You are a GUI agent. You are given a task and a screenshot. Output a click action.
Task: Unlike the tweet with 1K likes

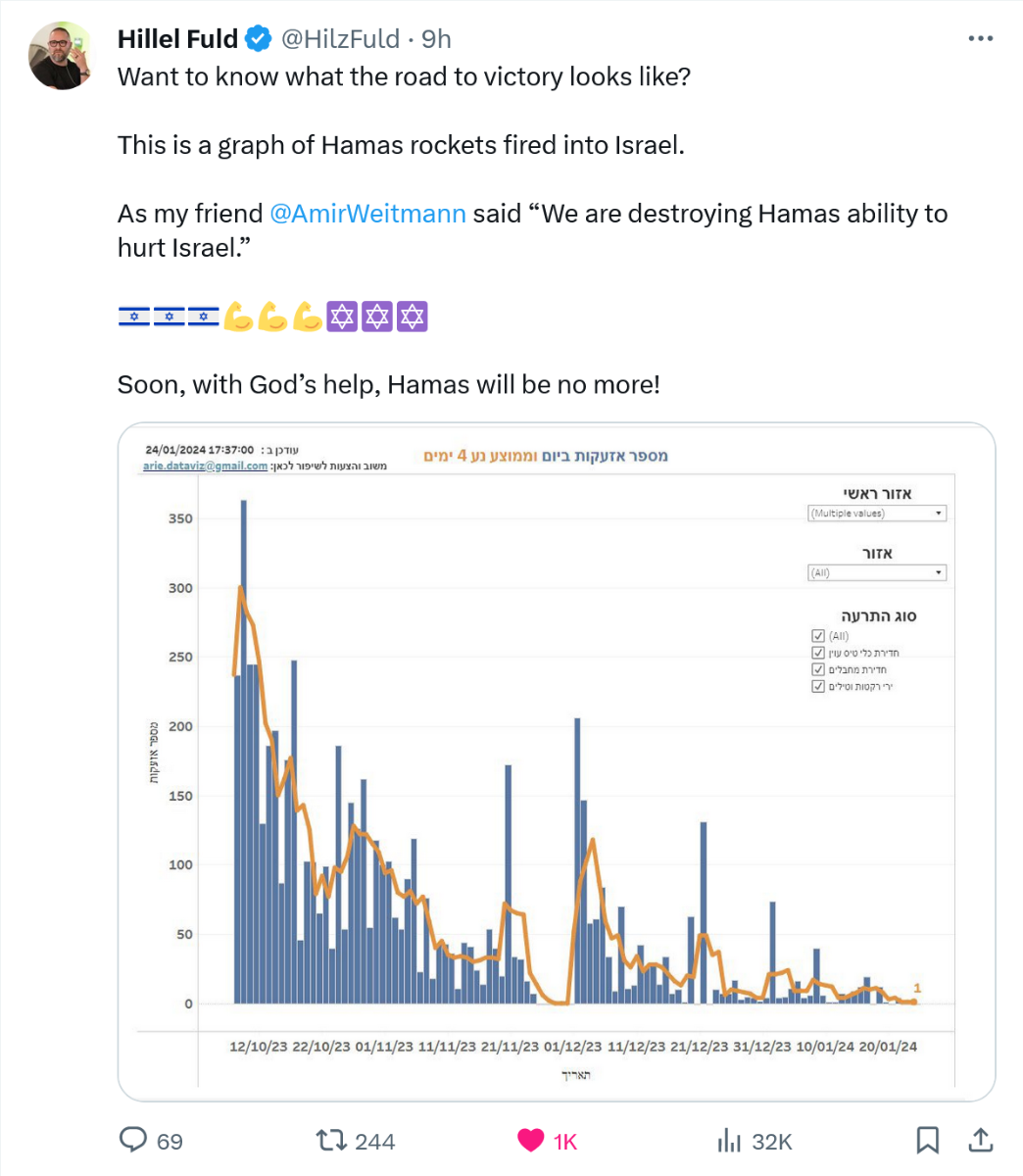pyautogui.click(x=531, y=1141)
